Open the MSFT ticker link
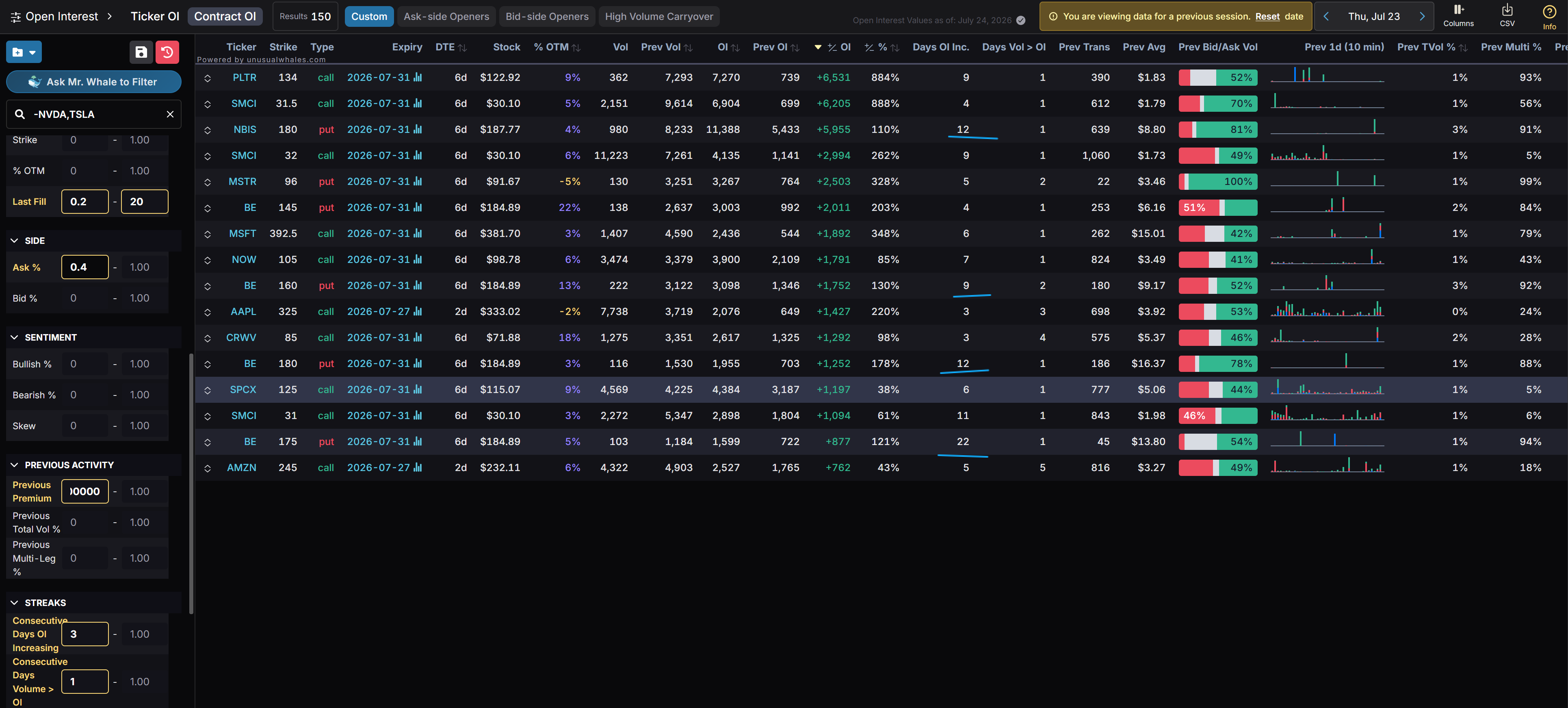The width and height of the screenshot is (1568, 708). click(242, 233)
